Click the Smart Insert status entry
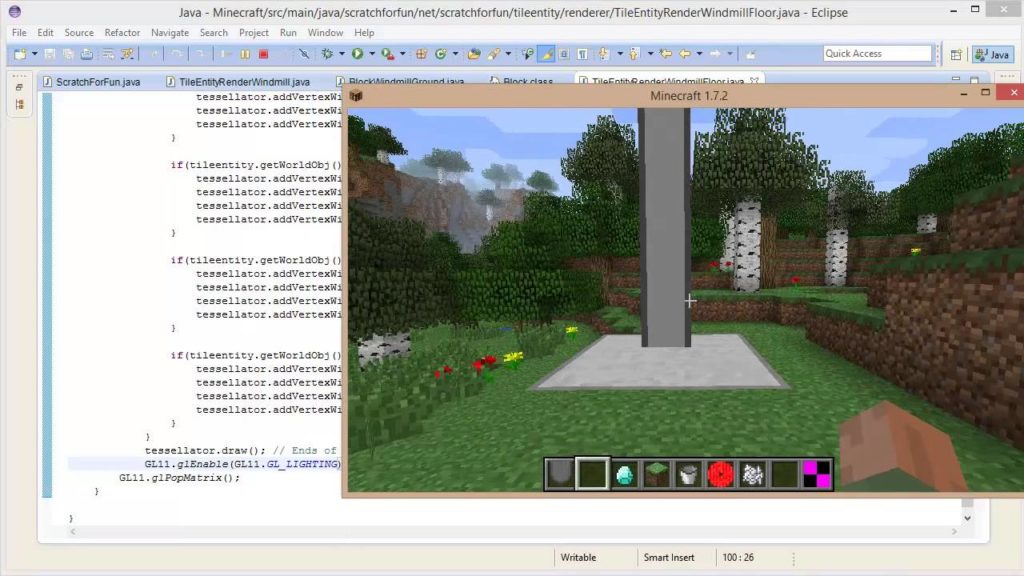1024x576 pixels. pyautogui.click(x=669, y=558)
